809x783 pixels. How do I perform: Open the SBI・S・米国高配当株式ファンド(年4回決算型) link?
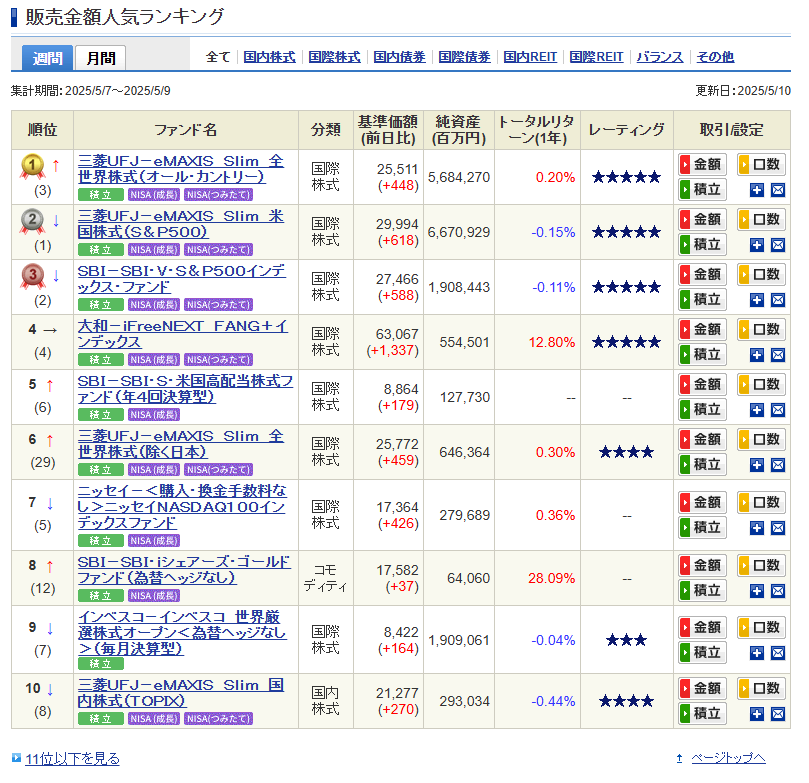pos(185,389)
